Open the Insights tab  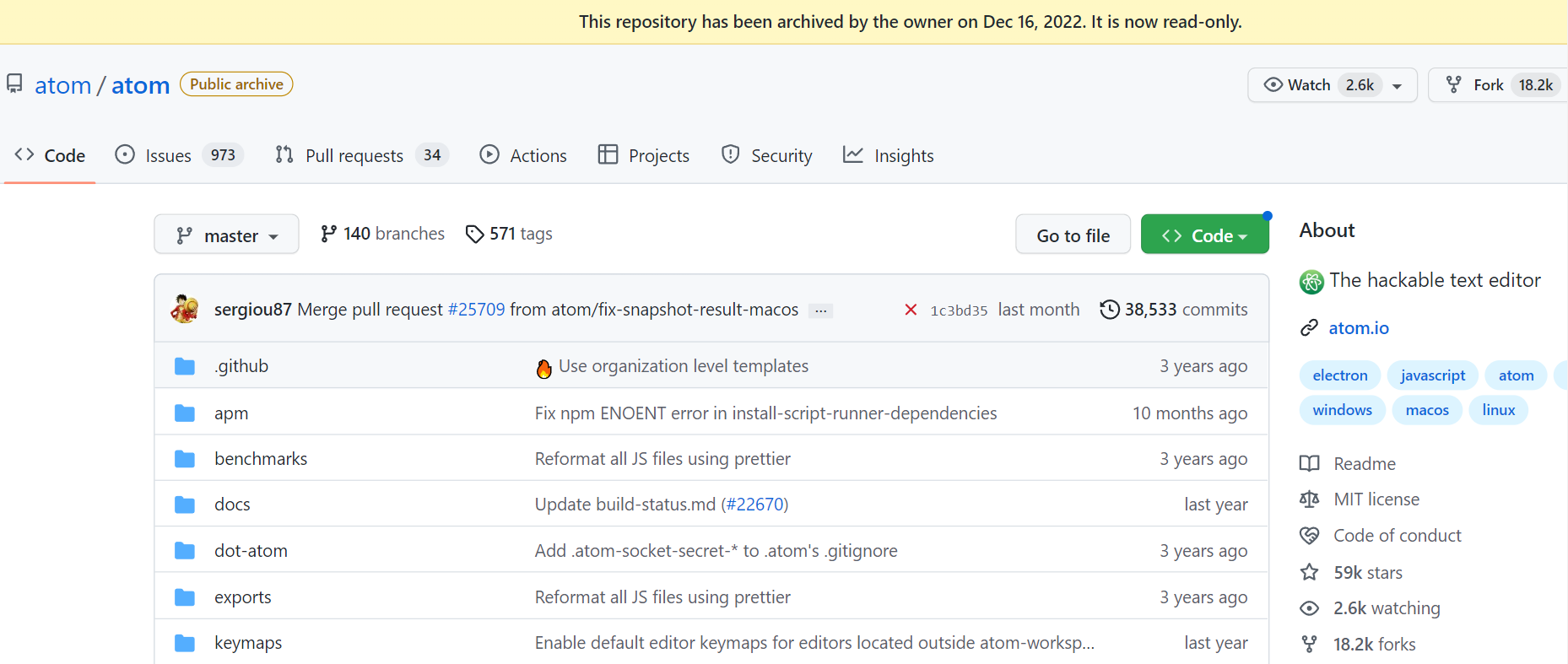tap(889, 155)
